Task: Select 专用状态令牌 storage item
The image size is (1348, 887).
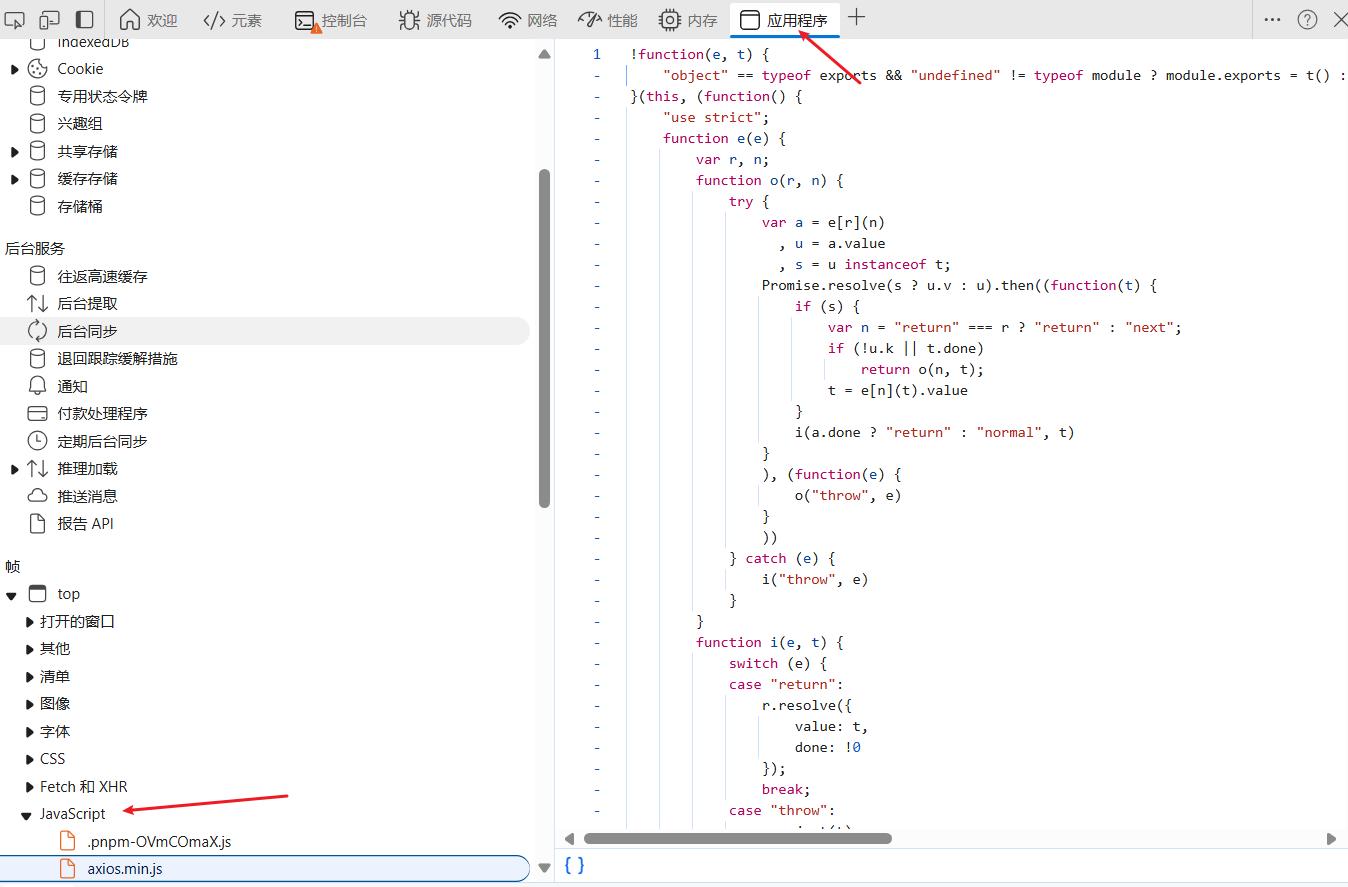Action: [x=102, y=96]
